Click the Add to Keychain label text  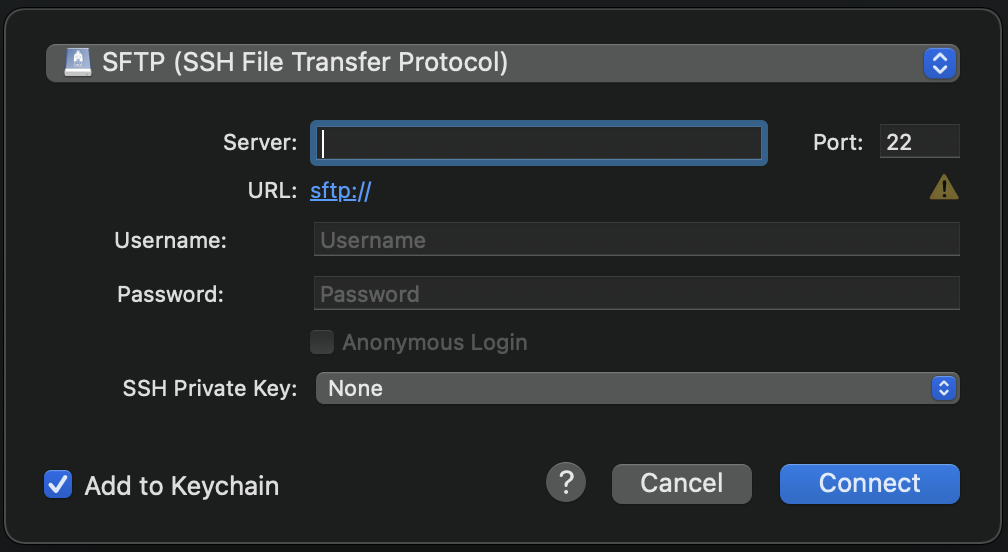(181, 486)
